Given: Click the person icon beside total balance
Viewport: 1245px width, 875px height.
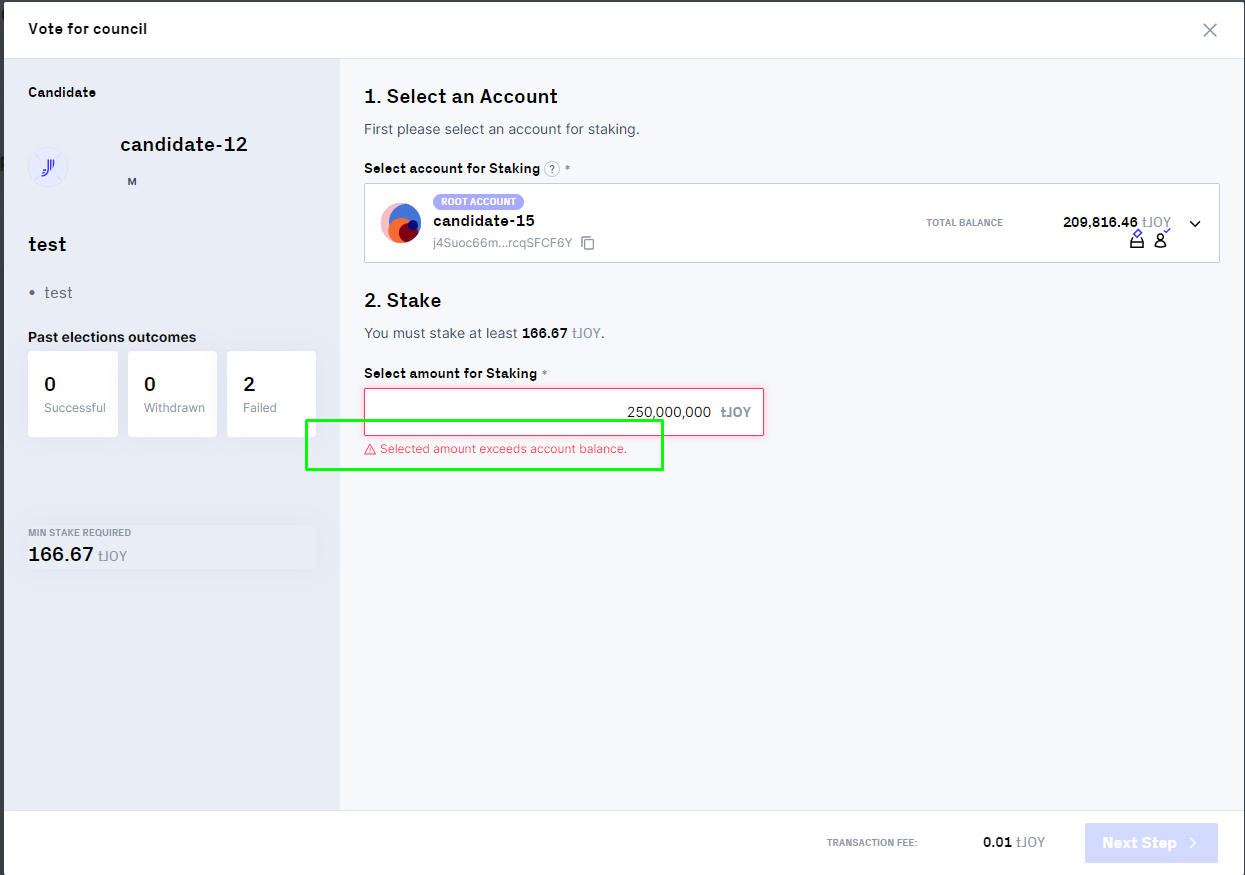Looking at the screenshot, I should [1160, 240].
